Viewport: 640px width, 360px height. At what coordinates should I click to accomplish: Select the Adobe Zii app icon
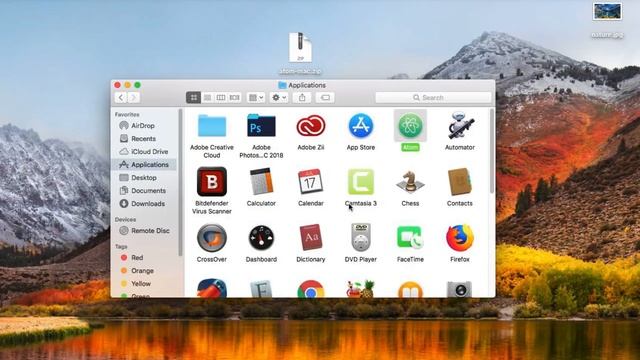tap(311, 126)
